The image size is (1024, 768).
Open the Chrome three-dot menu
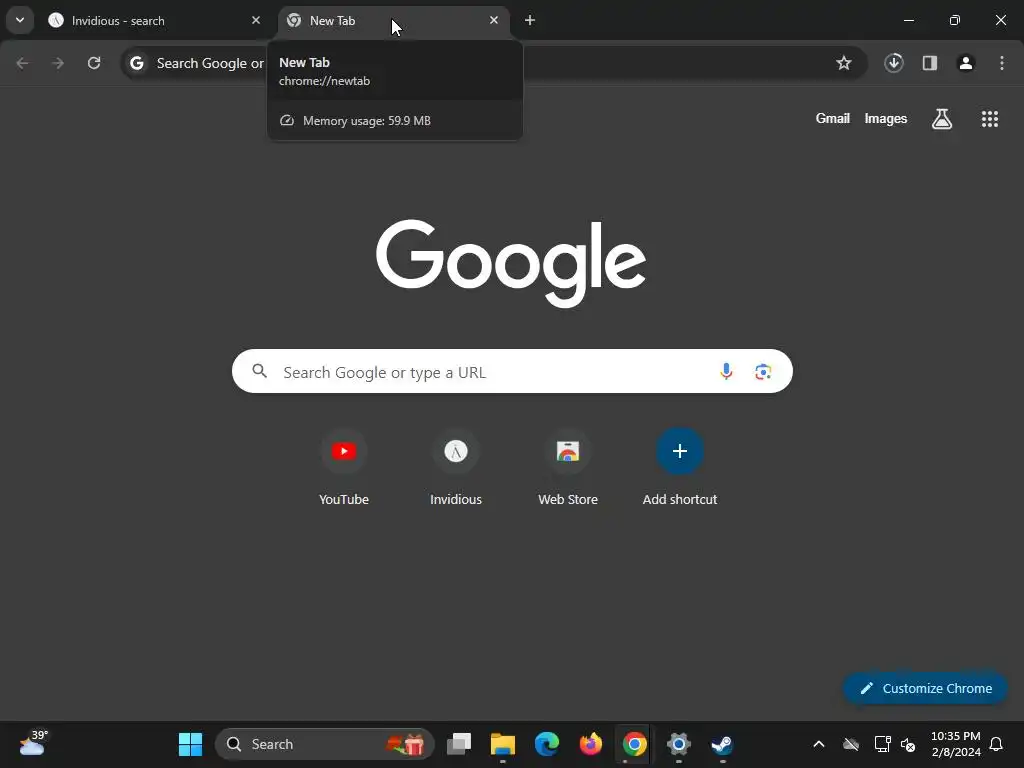coord(1002,63)
